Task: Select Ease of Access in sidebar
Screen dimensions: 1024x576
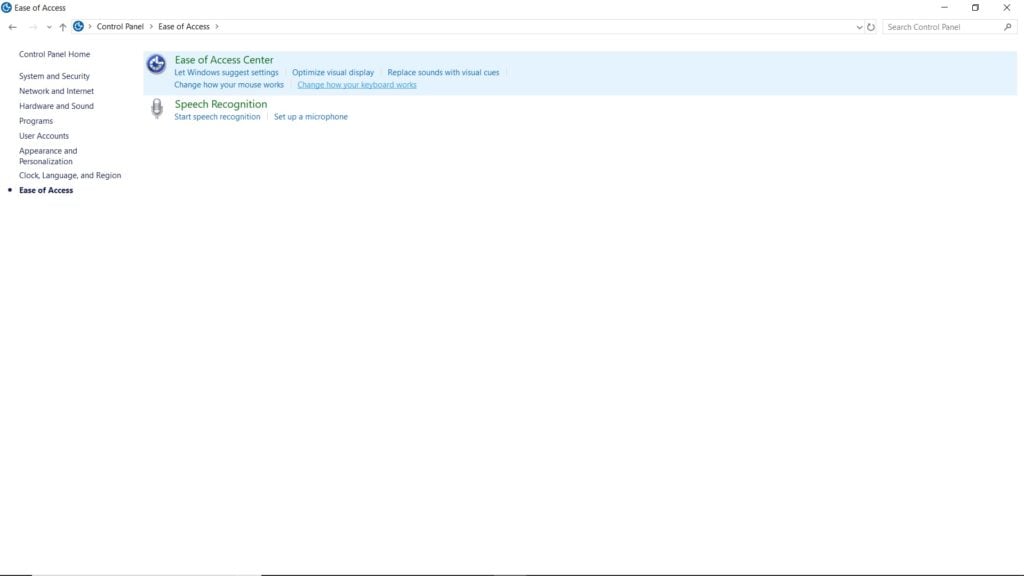Action: [46, 191]
